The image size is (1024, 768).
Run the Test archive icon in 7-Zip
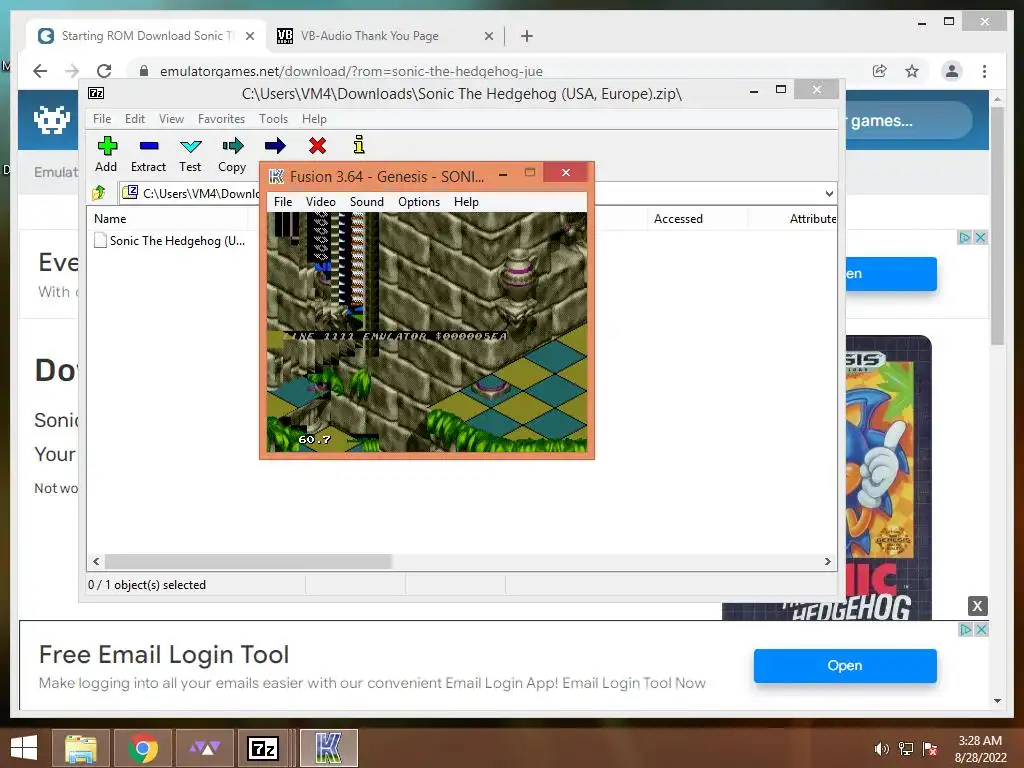(191, 146)
